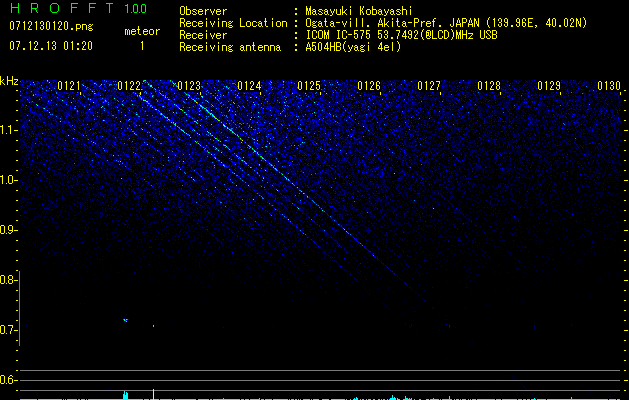629x400 pixels.
Task: Click the 0122 time marker
Action: click(x=129, y=85)
